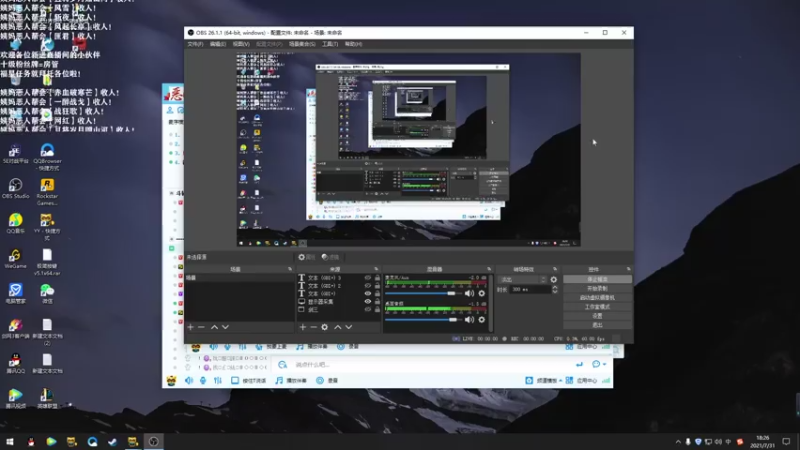Open 工具(T) menu in OBS
This screenshot has height=450, width=800.
330,44
